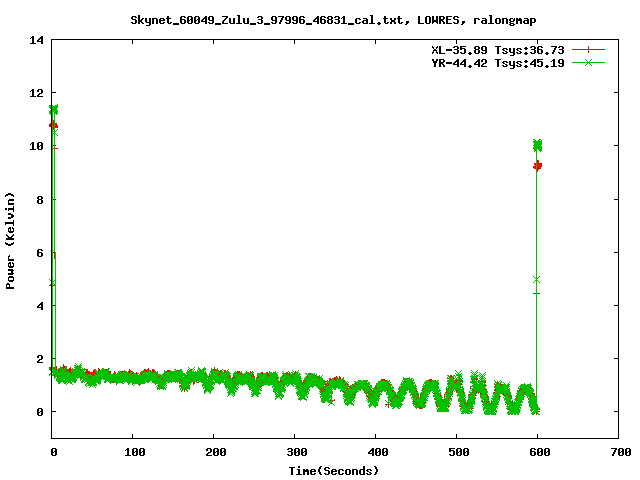Click the red data cluster near 9.3 K at 600 seconds

point(538,166)
